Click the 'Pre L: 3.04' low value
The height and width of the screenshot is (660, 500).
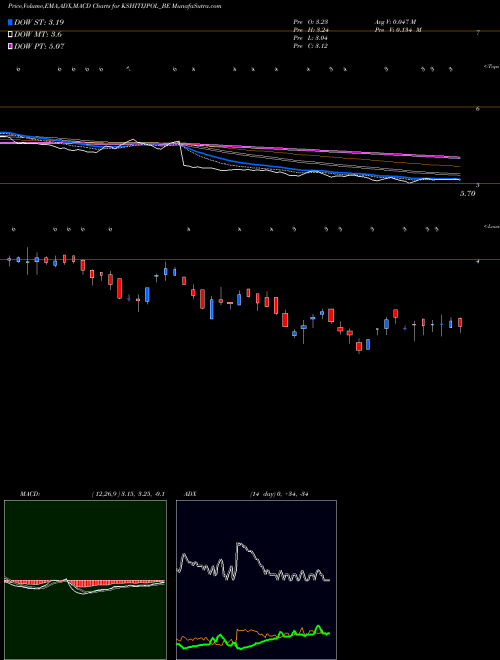click(x=311, y=38)
